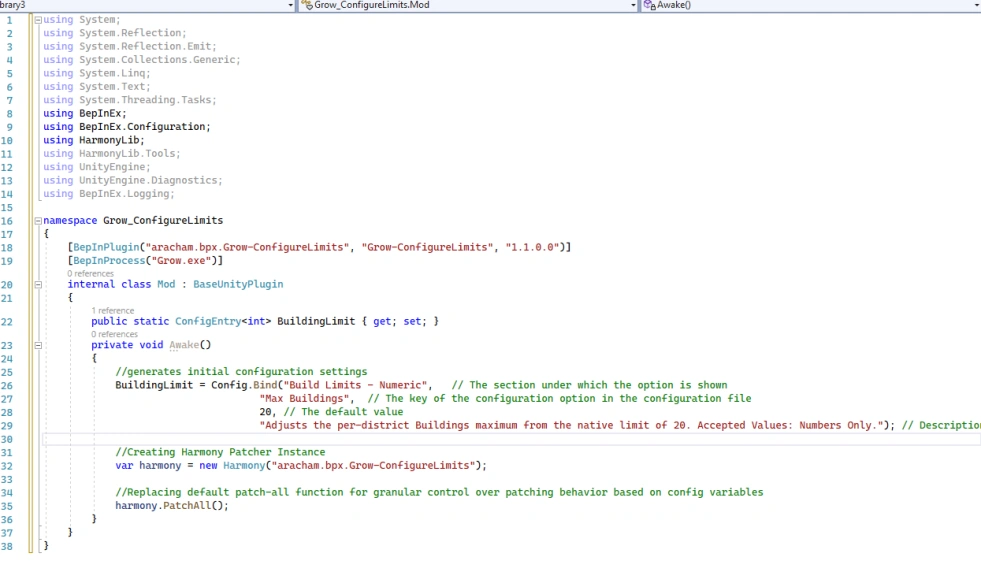The image size is (981, 572).
Task: Click 'using HarmonyLib;' on line 10
Action: click(x=94, y=140)
